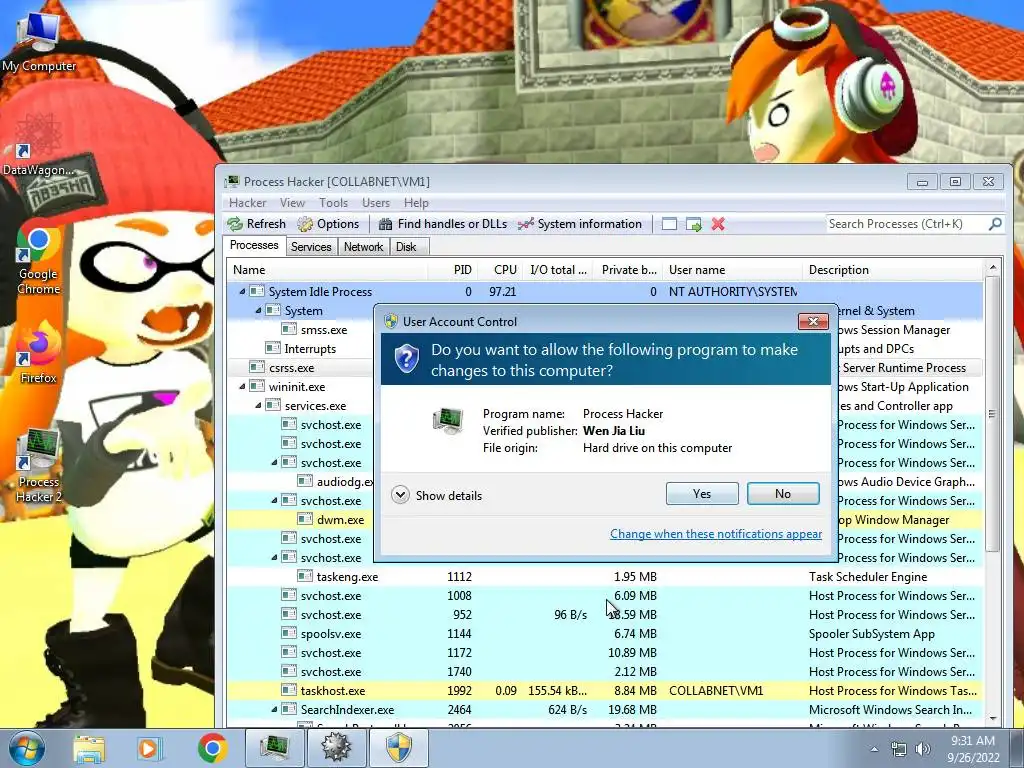The width and height of the screenshot is (1024, 768).
Task: Open Chrome from the taskbar
Action: click(x=212, y=748)
